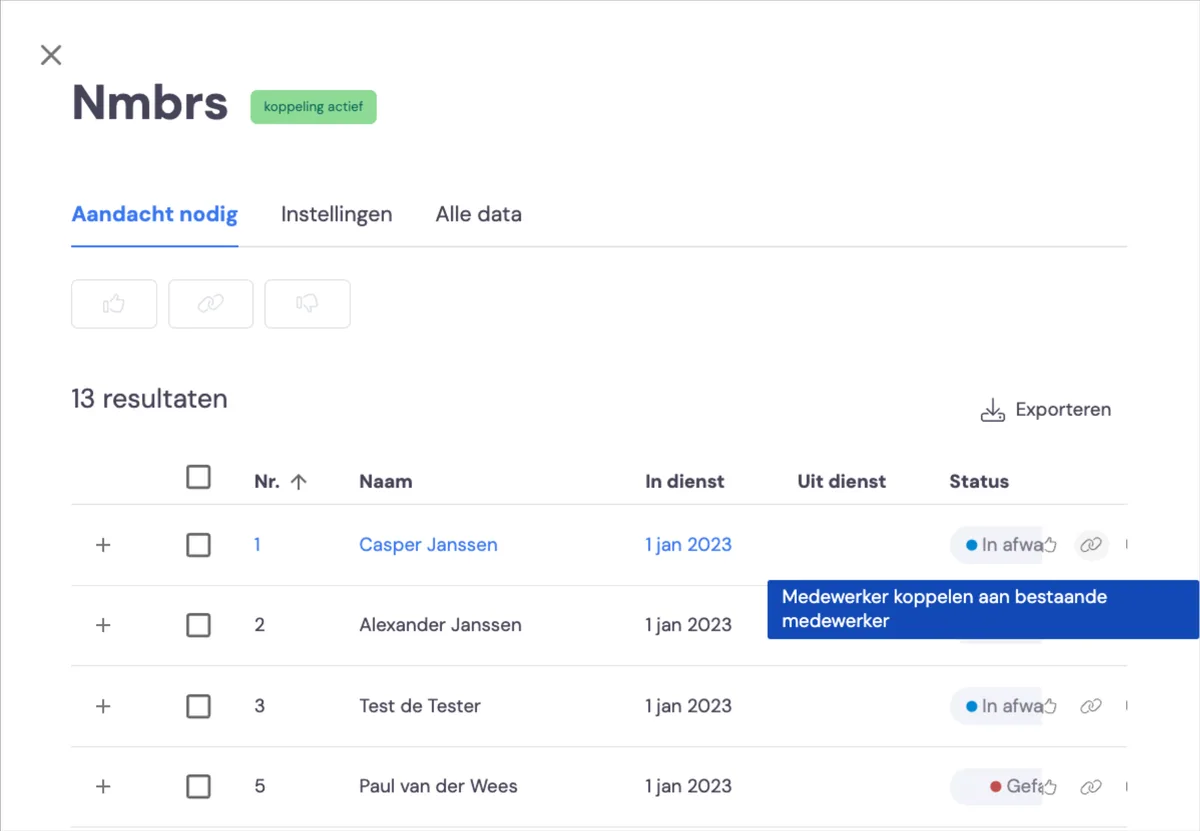Click the name Test de Tester
1200x831 pixels.
[420, 706]
